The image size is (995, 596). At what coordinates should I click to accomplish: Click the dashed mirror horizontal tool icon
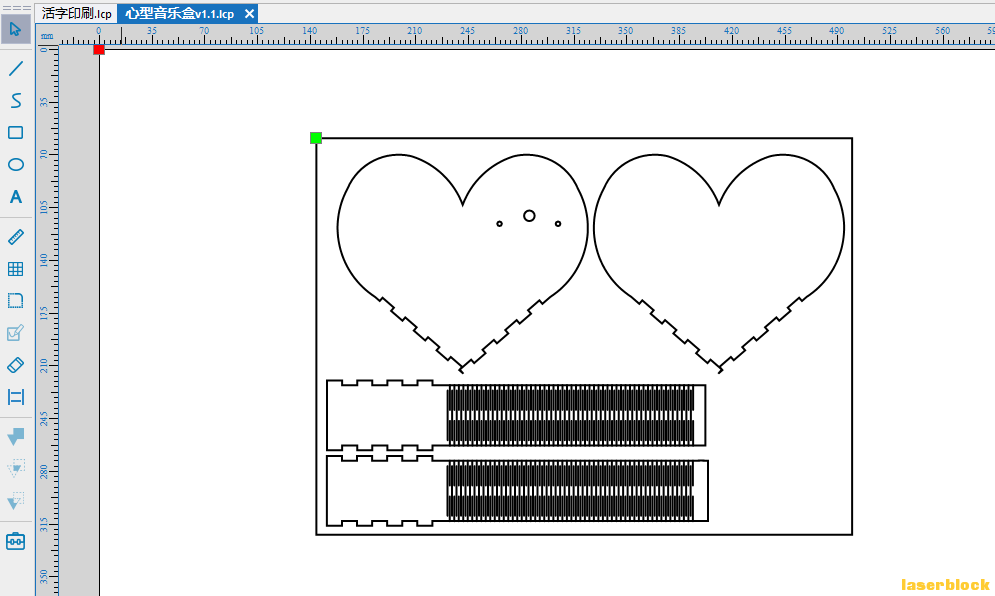16,468
